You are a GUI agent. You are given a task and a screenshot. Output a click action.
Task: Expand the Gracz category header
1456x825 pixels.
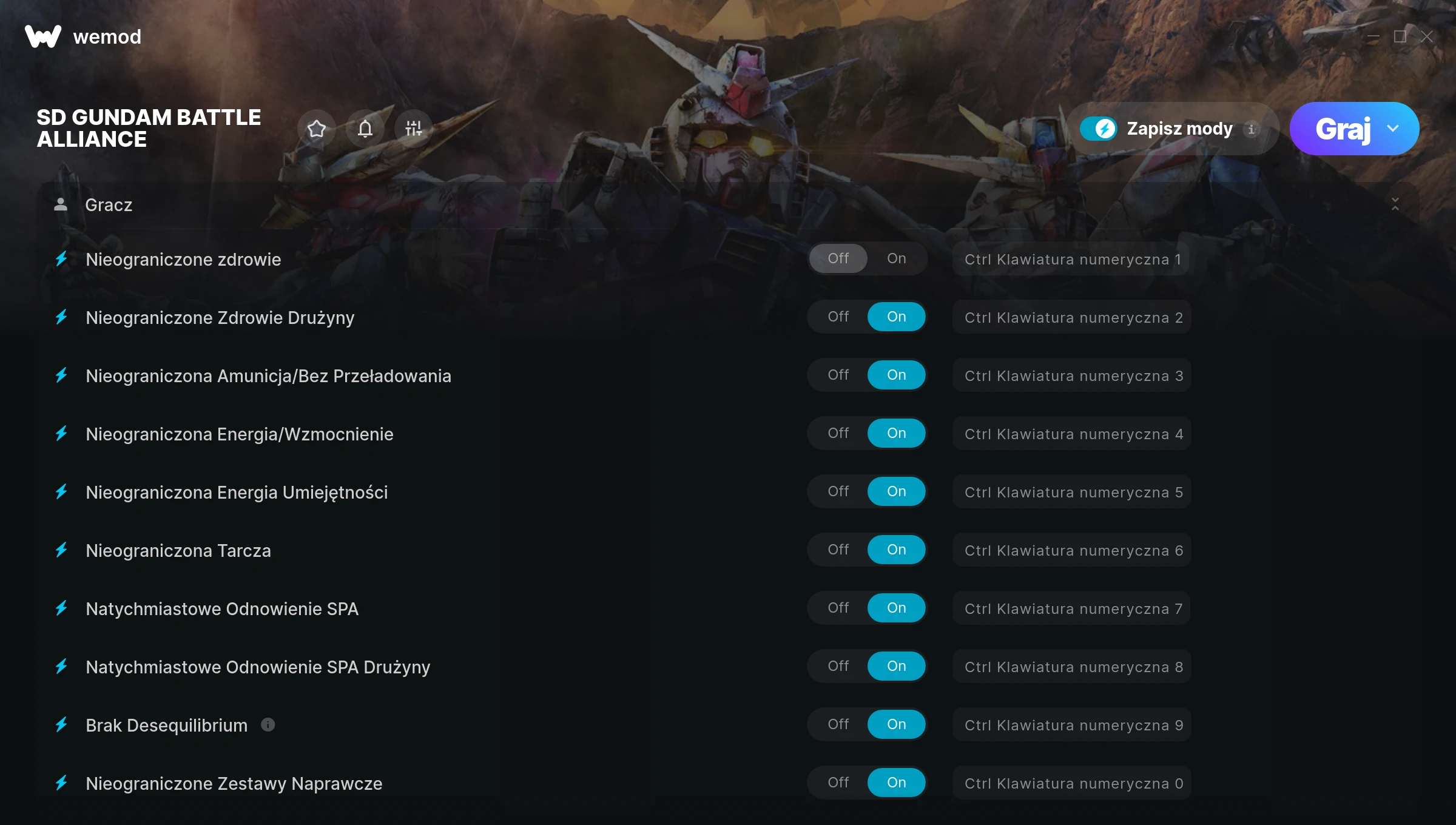728,204
